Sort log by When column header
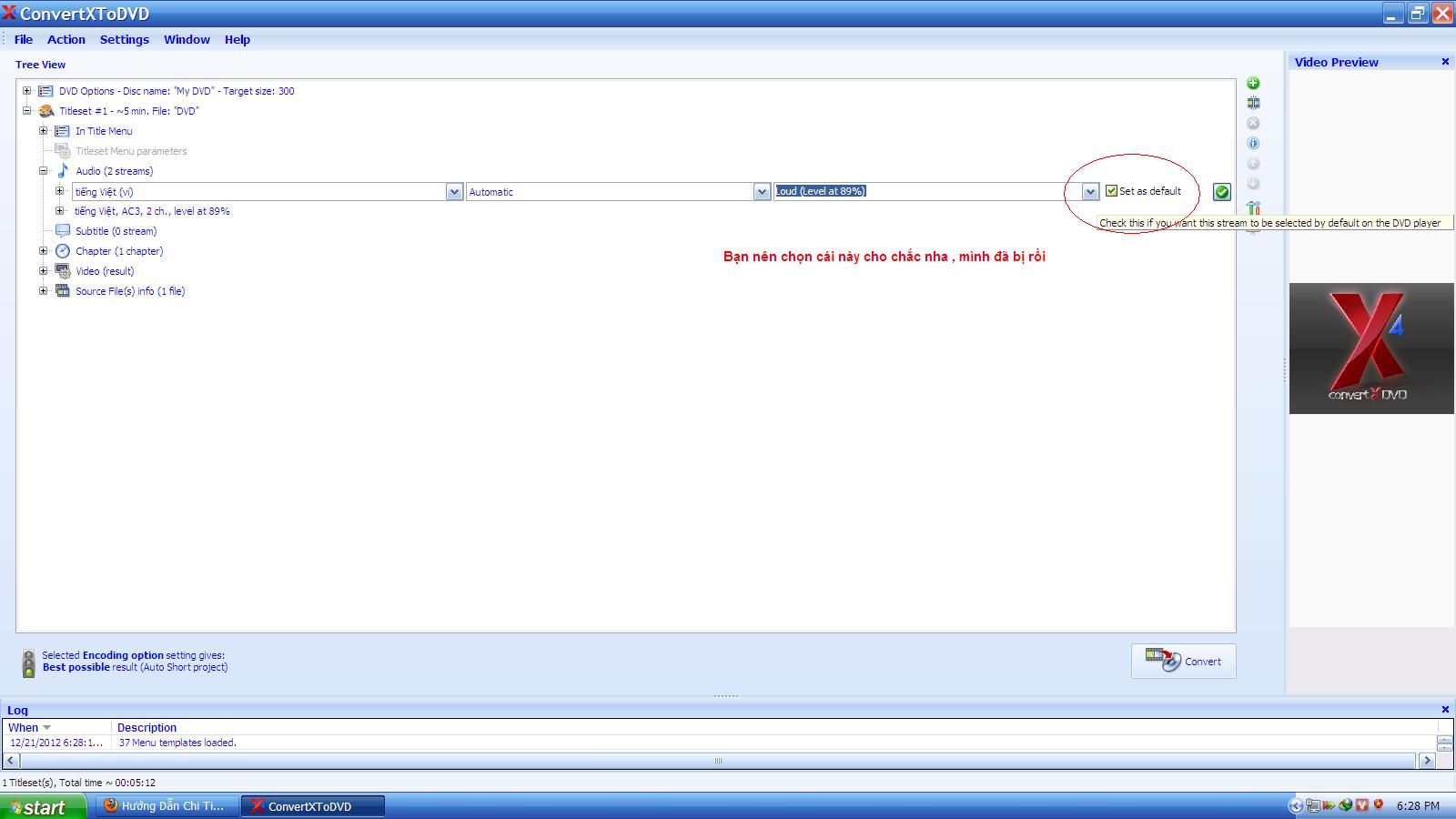Viewport: 1456px width, 819px height. (57, 727)
